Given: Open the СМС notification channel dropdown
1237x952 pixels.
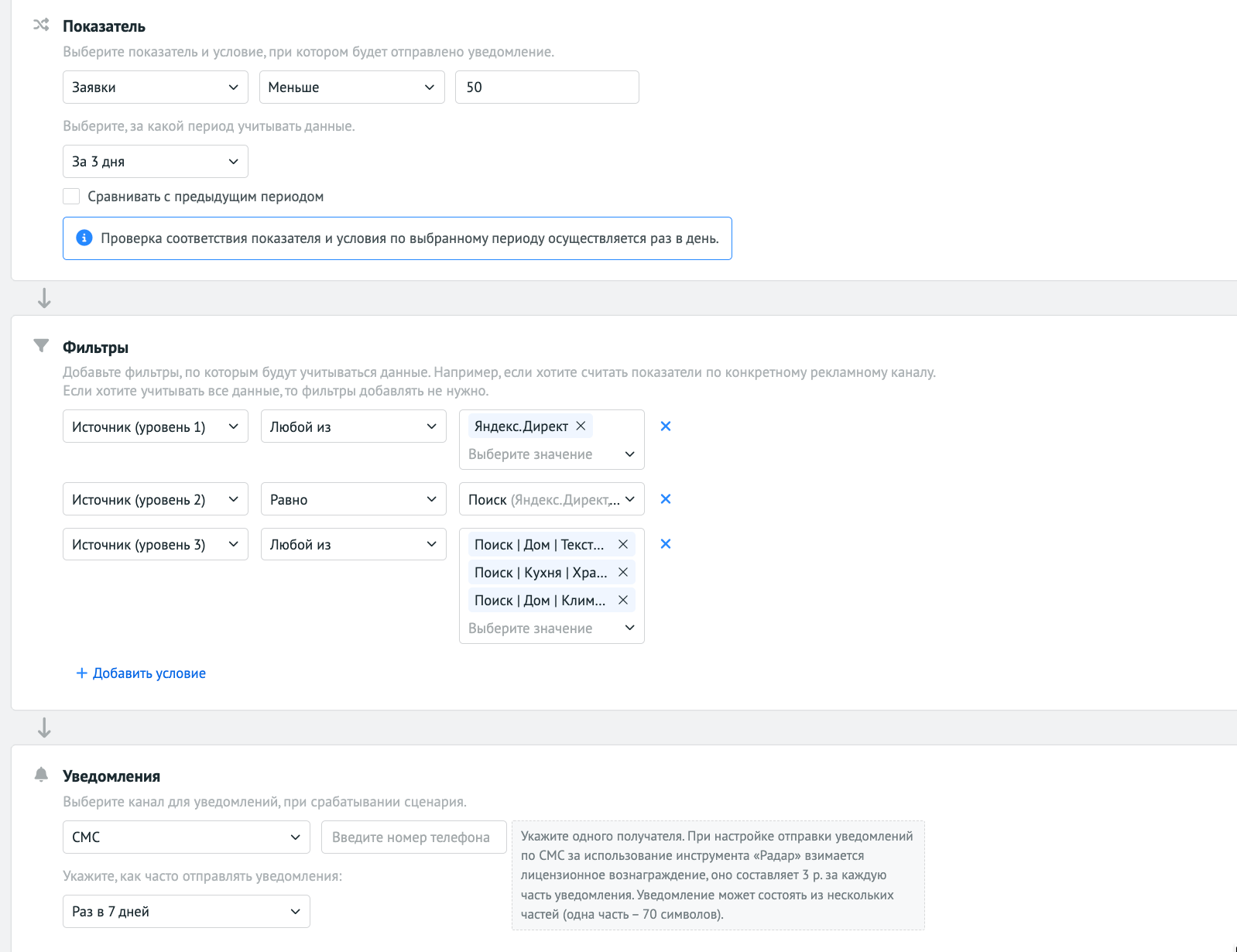Looking at the screenshot, I should point(186,837).
